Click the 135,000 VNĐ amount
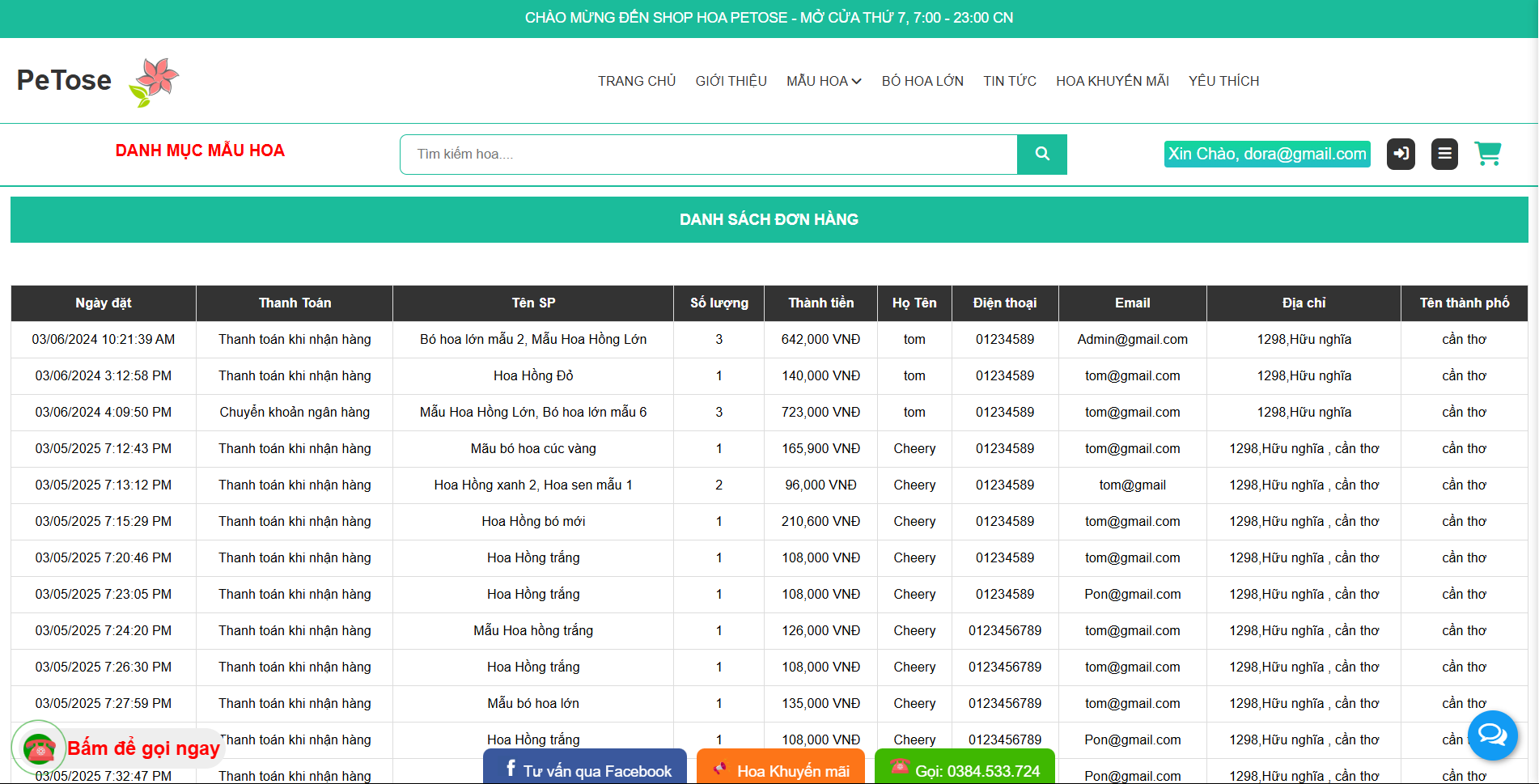 (x=821, y=703)
